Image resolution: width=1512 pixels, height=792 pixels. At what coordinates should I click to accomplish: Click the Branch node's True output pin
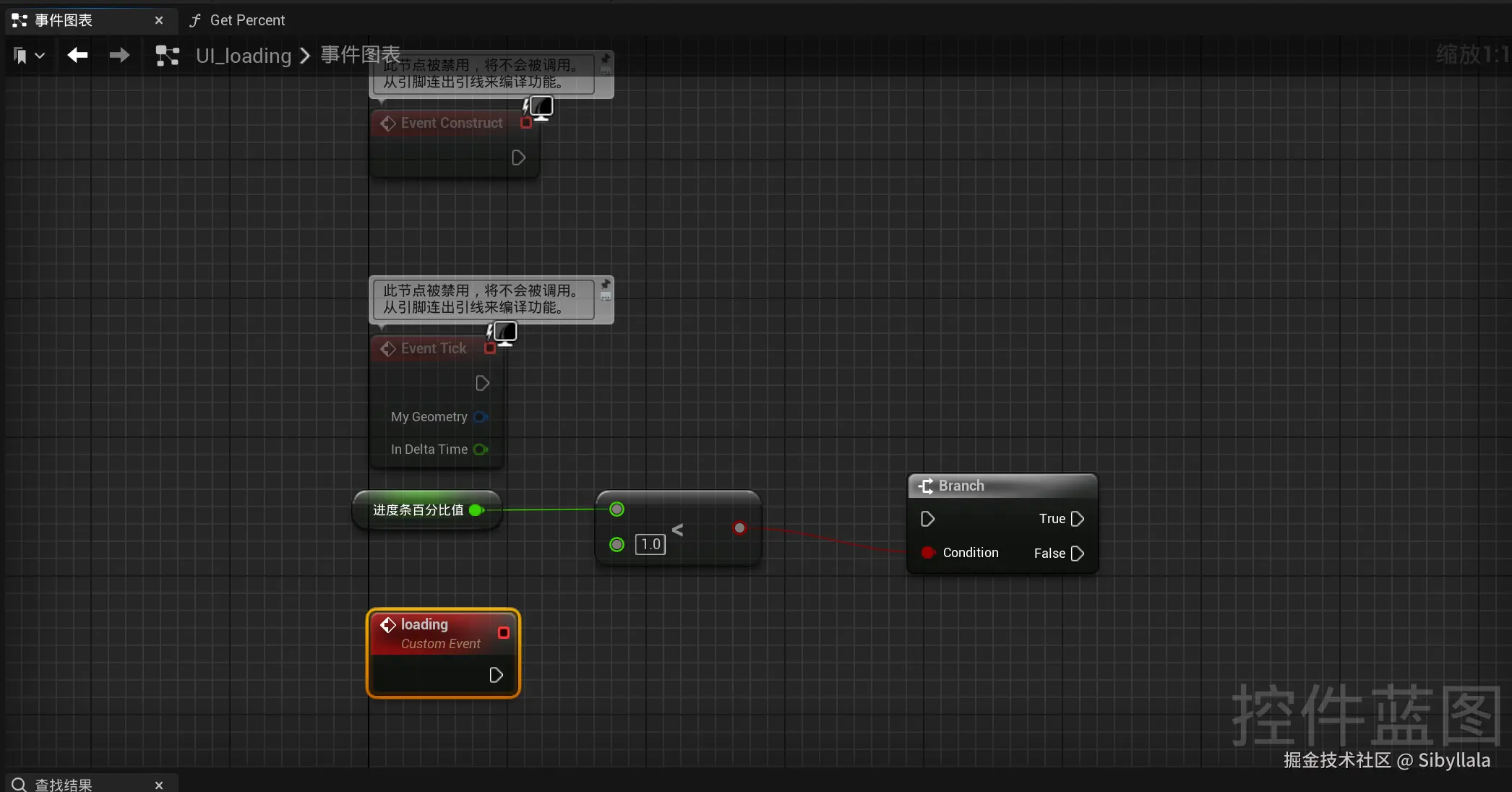click(1077, 519)
